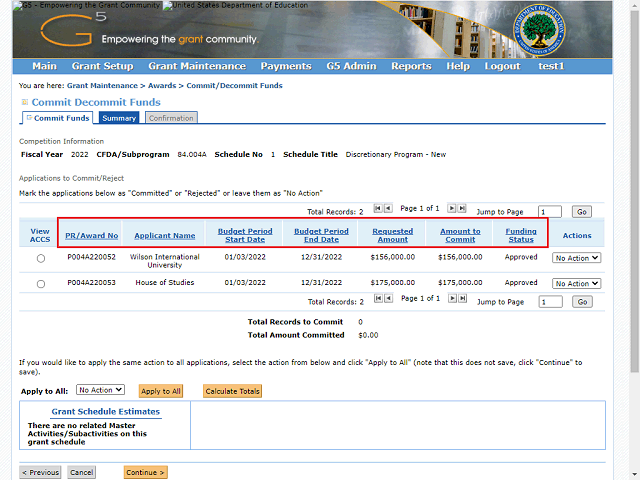
Task: Click the G5 logo in banner
Action: [73, 29]
